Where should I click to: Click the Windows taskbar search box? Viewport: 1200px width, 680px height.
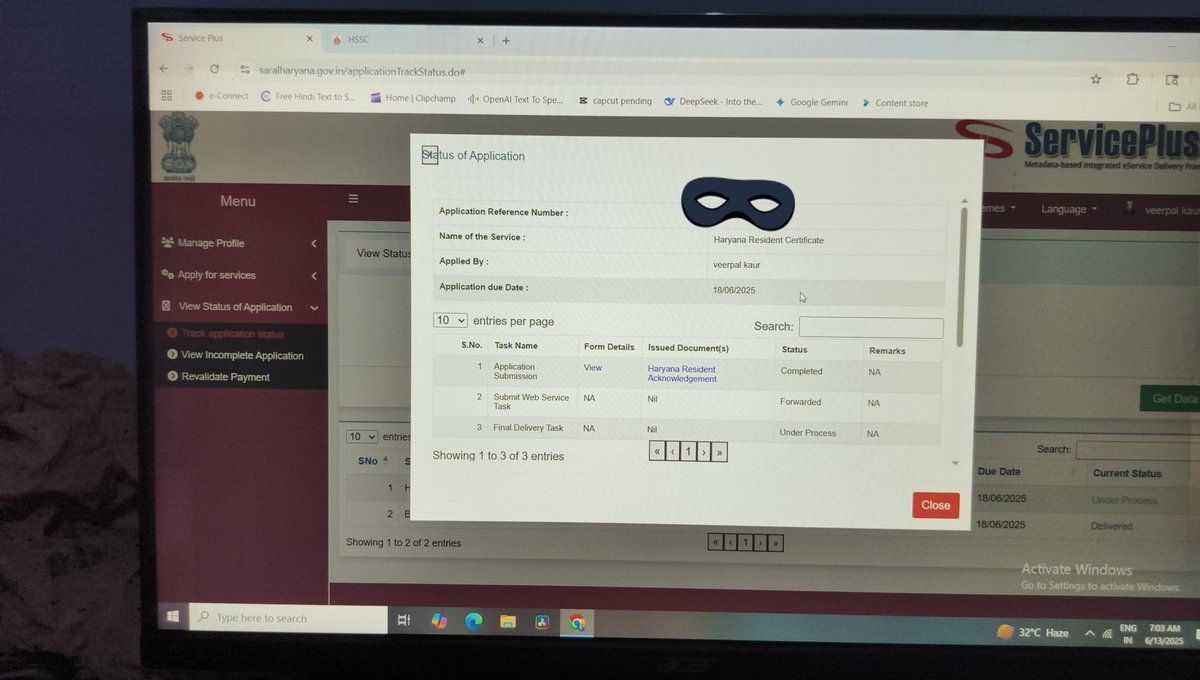(288, 618)
